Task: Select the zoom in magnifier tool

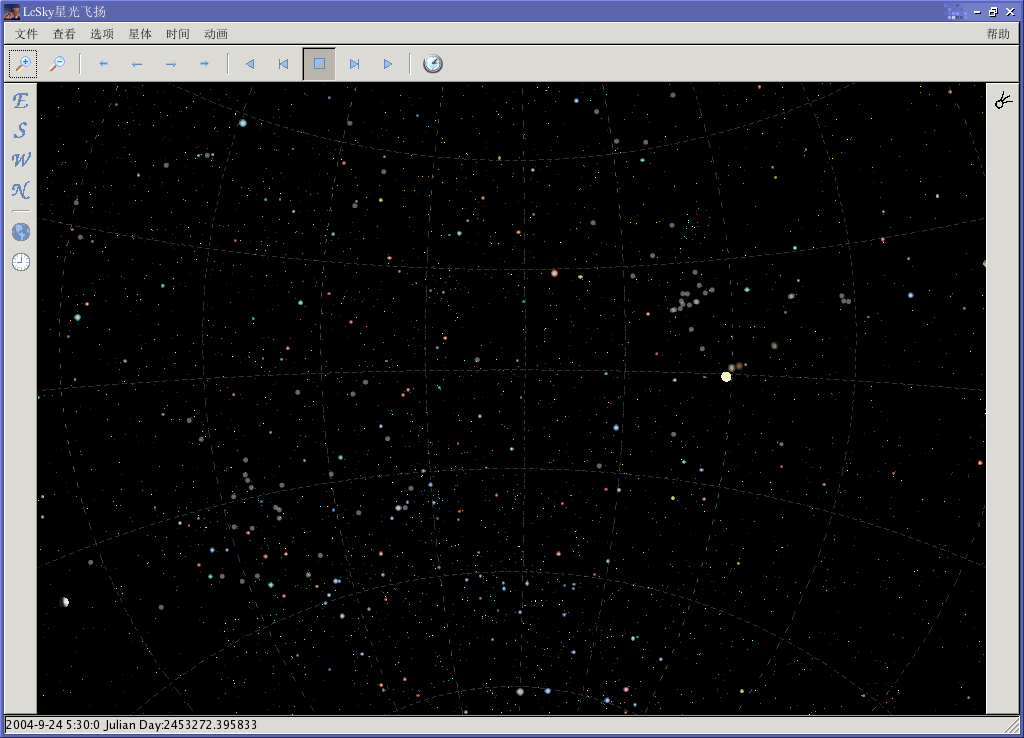Action: click(23, 63)
